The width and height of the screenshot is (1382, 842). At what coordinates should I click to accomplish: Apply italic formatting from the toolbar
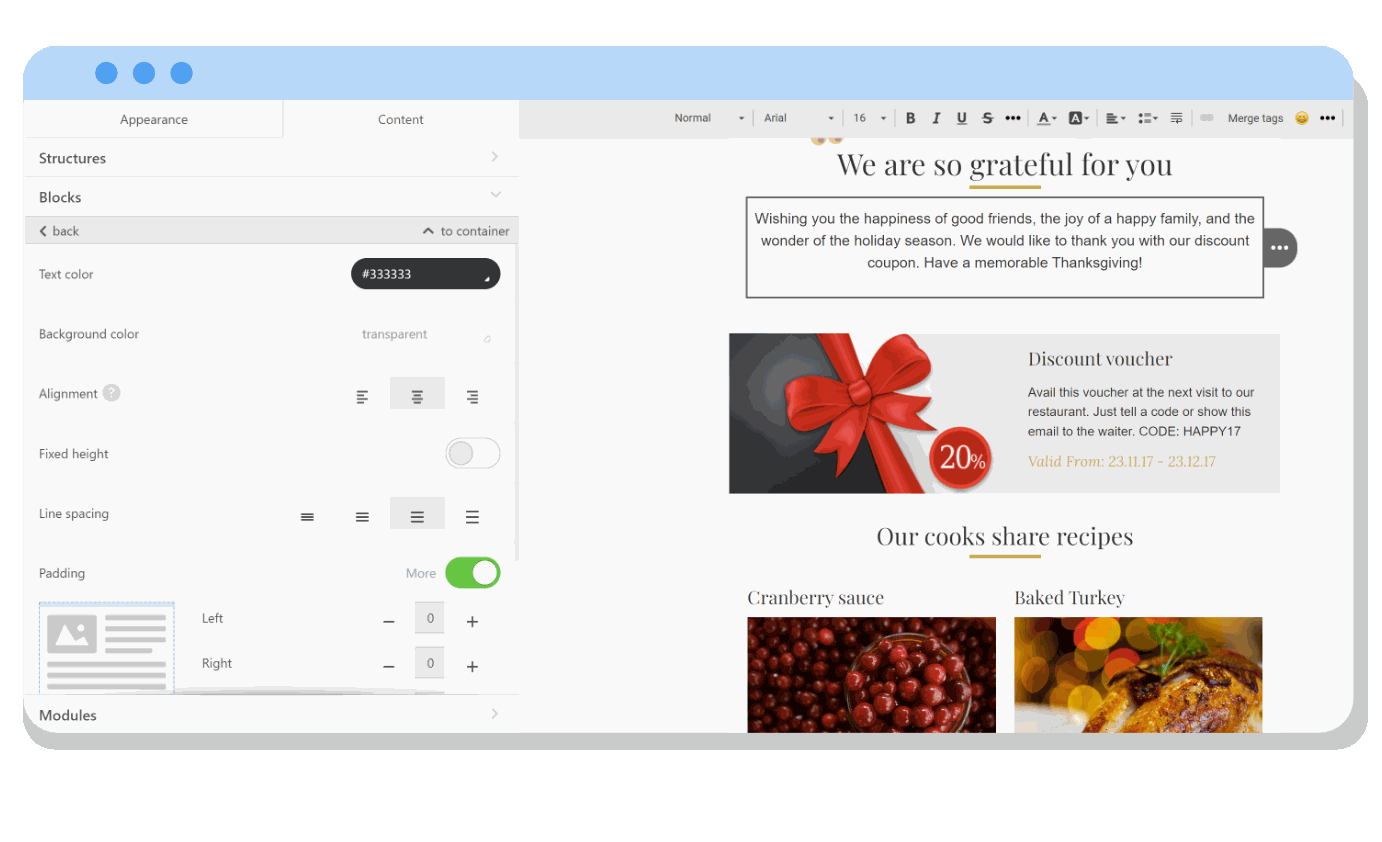(936, 118)
